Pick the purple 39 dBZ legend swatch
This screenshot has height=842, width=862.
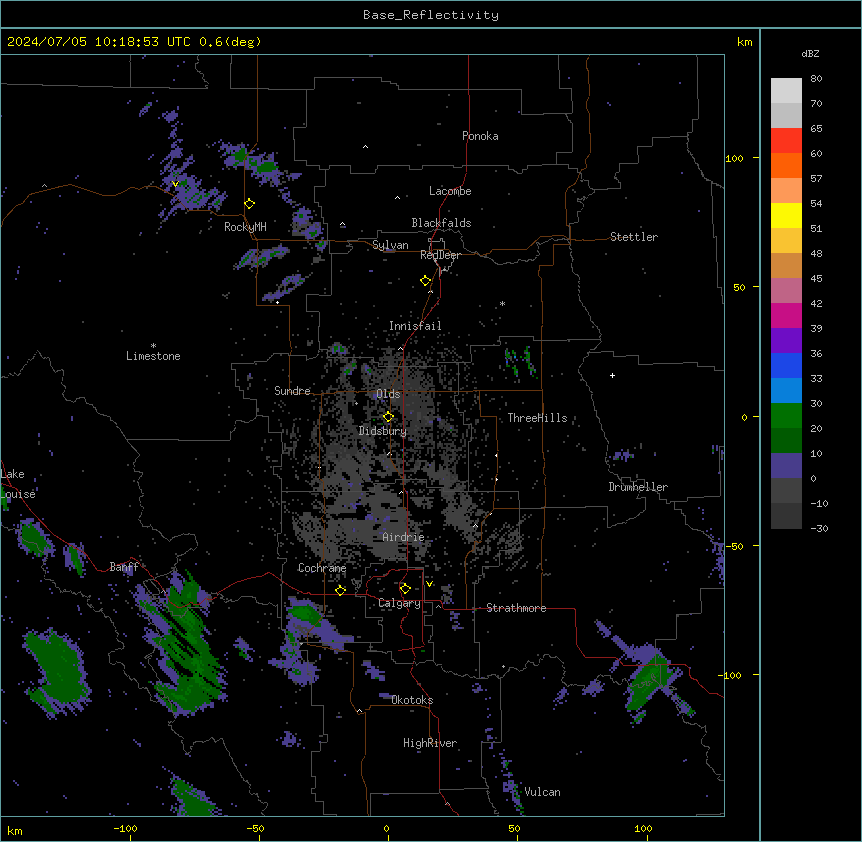(x=786, y=340)
